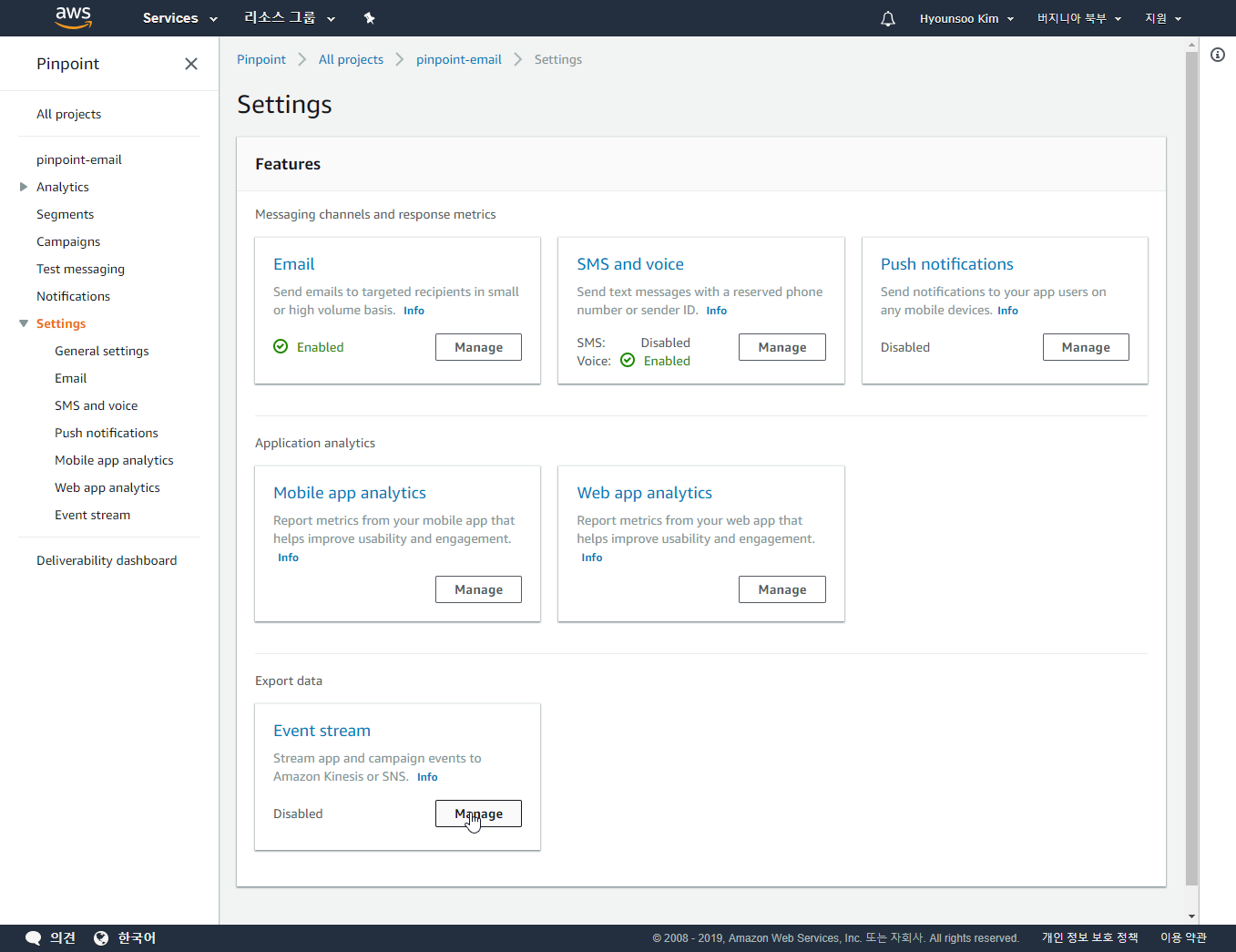Click Info link in Email card
The height and width of the screenshot is (952, 1236).
(x=414, y=311)
